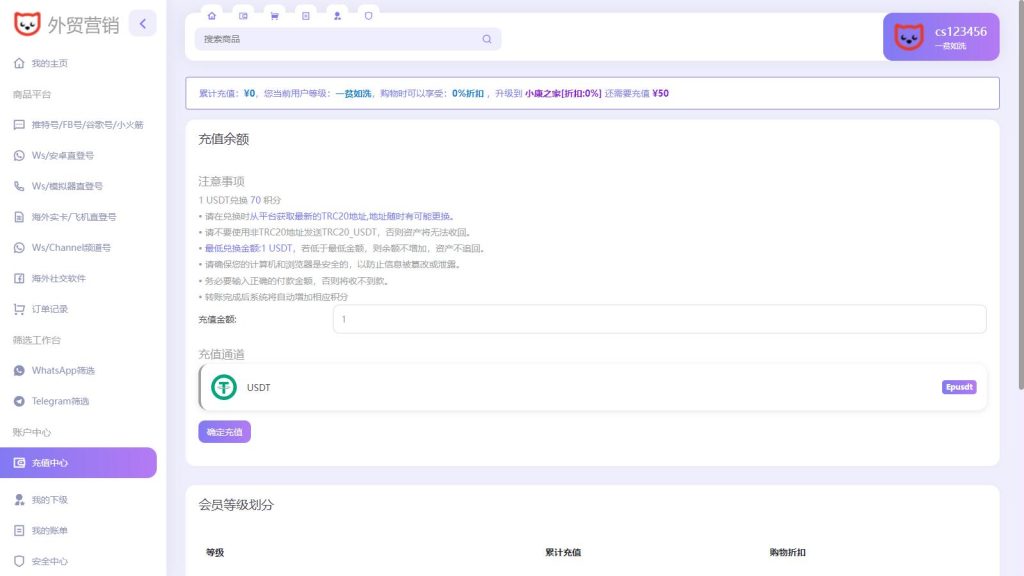Collapse the sidebar with the chevron button
The image size is (1024, 576).
143,24
